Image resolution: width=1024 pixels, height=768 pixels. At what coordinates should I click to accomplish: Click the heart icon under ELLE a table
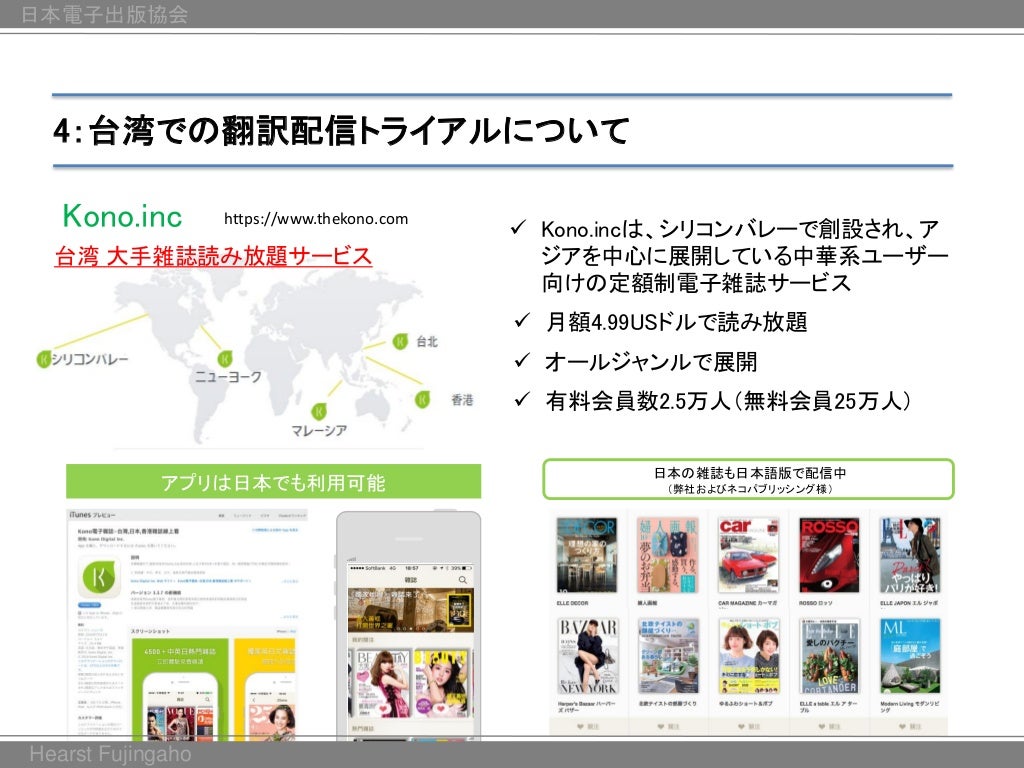pos(822,726)
